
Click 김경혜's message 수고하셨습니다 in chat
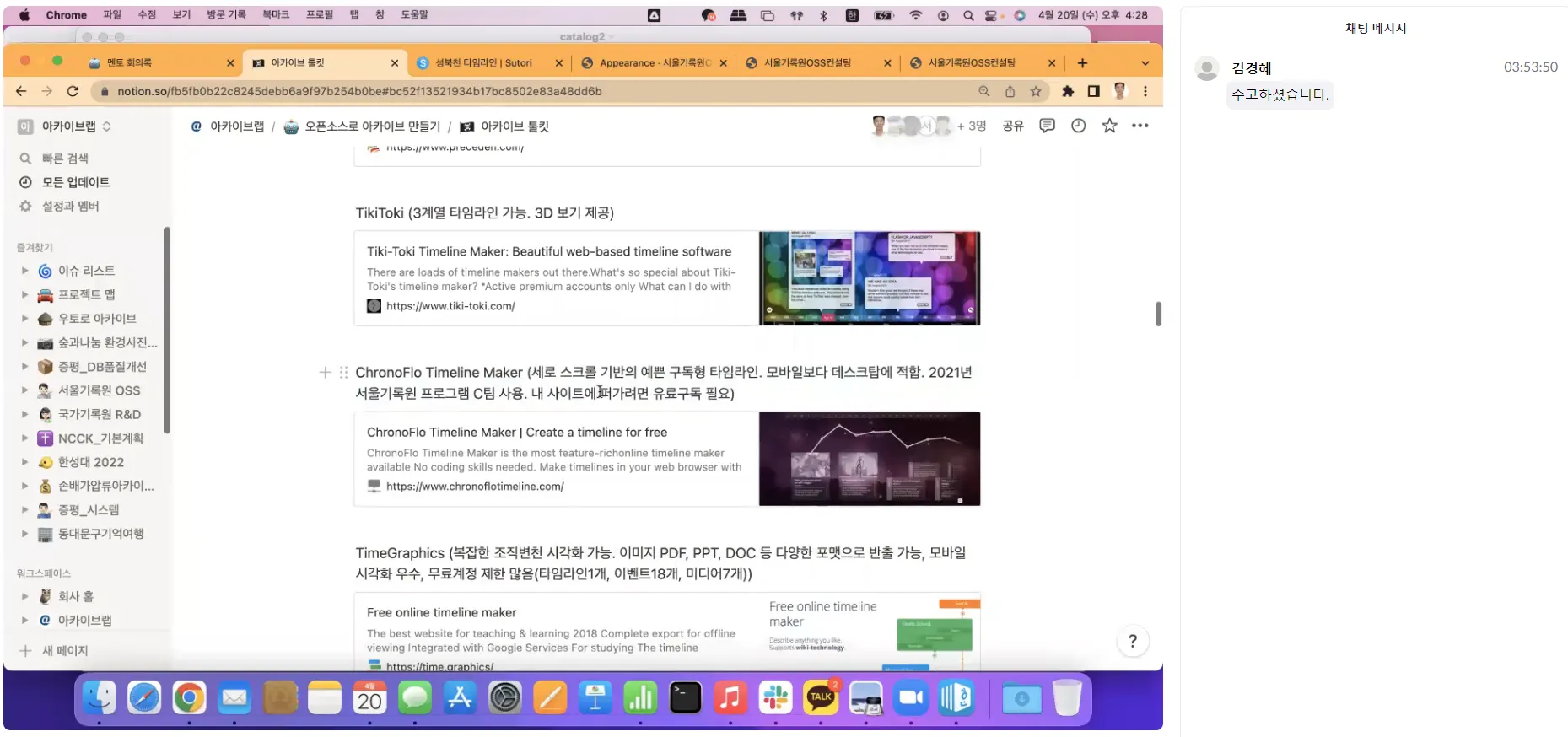click(1280, 94)
